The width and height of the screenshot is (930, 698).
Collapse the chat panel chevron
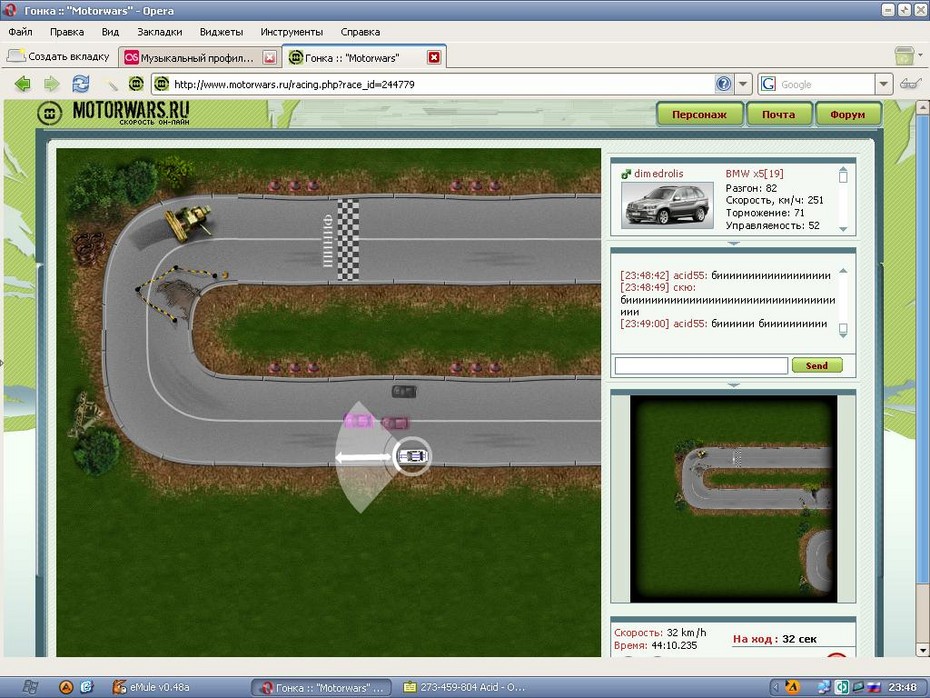733,385
